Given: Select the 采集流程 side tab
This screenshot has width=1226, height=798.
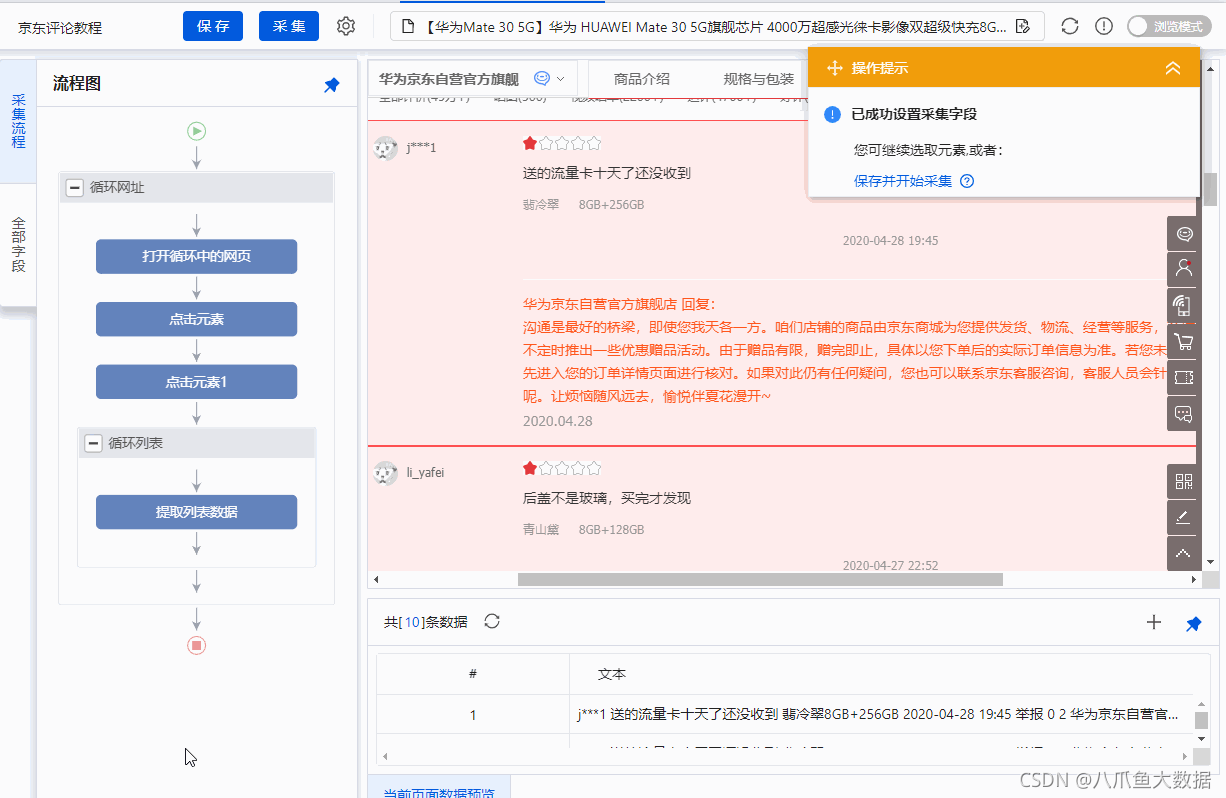Looking at the screenshot, I should pos(18,122).
